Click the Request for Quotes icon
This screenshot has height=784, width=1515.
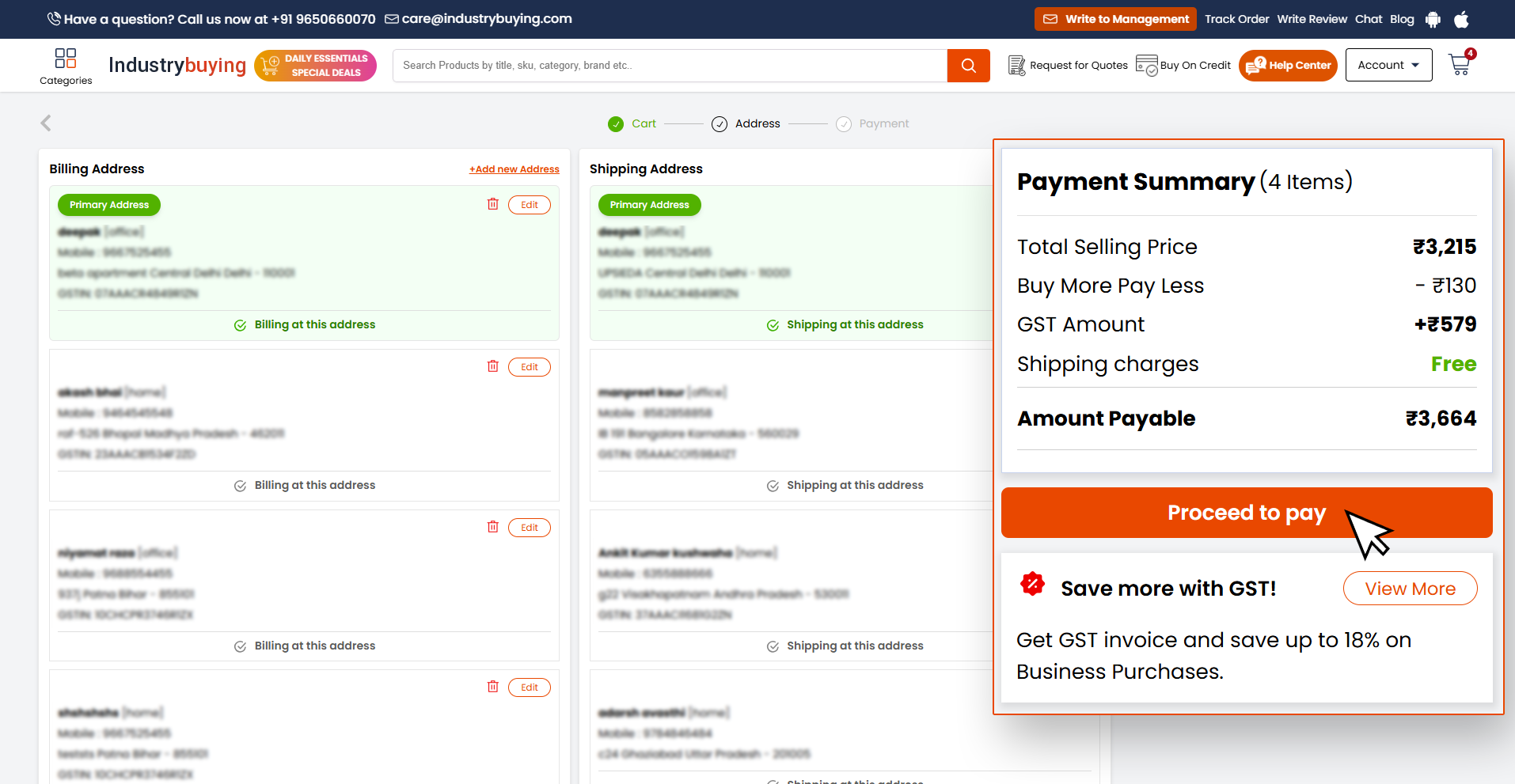1016,66
